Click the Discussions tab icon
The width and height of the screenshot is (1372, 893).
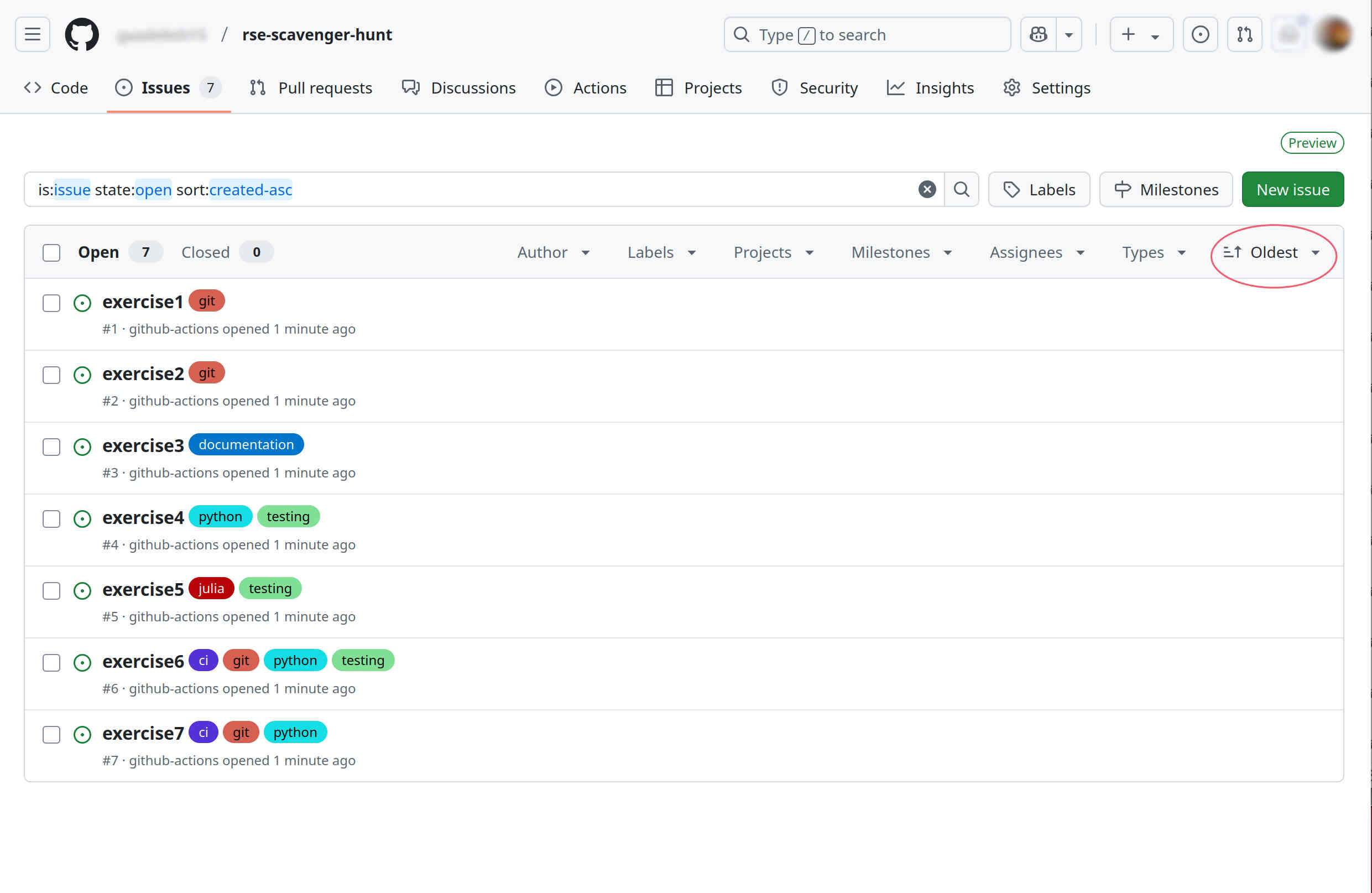[x=411, y=88]
